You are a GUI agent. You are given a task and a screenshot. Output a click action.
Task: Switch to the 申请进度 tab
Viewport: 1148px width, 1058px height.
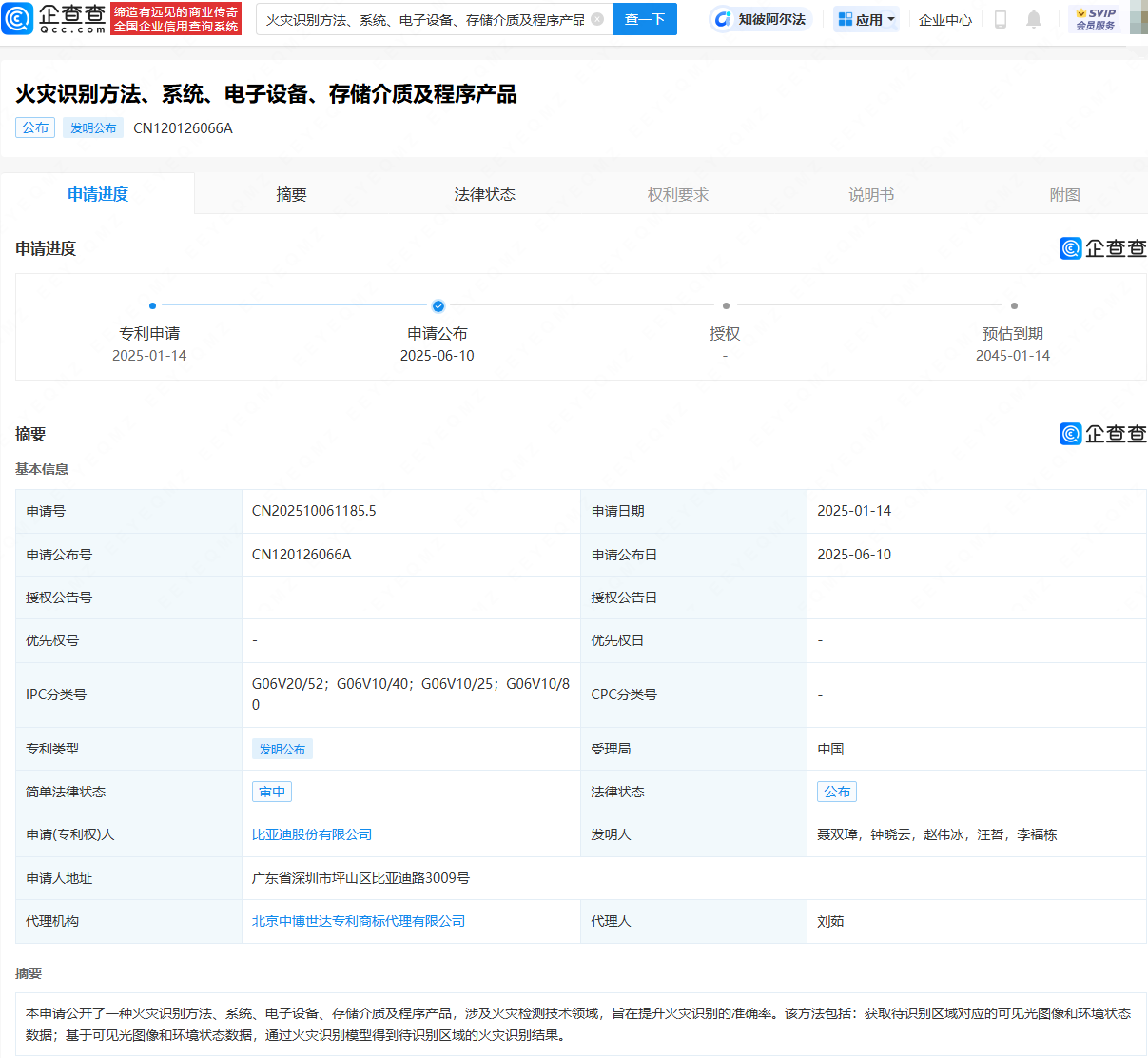pyautogui.click(x=98, y=194)
